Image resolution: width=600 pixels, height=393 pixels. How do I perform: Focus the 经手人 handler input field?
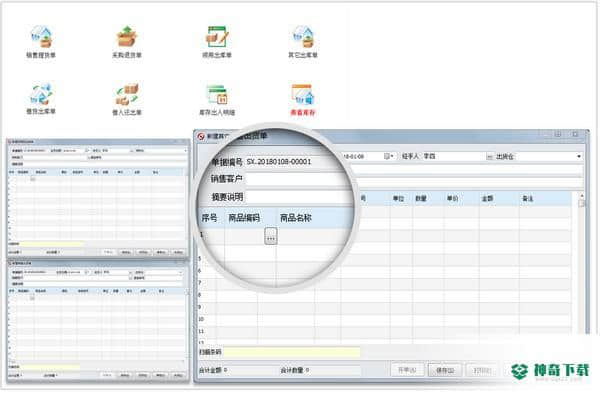[x=454, y=156]
